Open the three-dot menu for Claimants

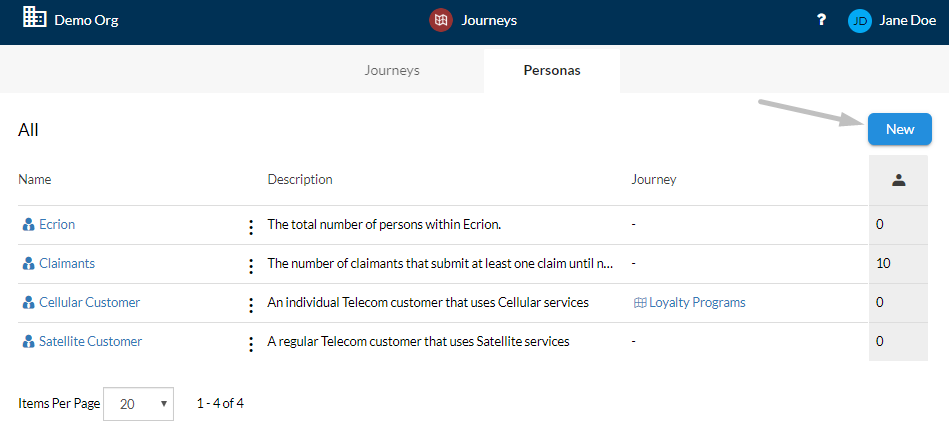click(x=251, y=266)
